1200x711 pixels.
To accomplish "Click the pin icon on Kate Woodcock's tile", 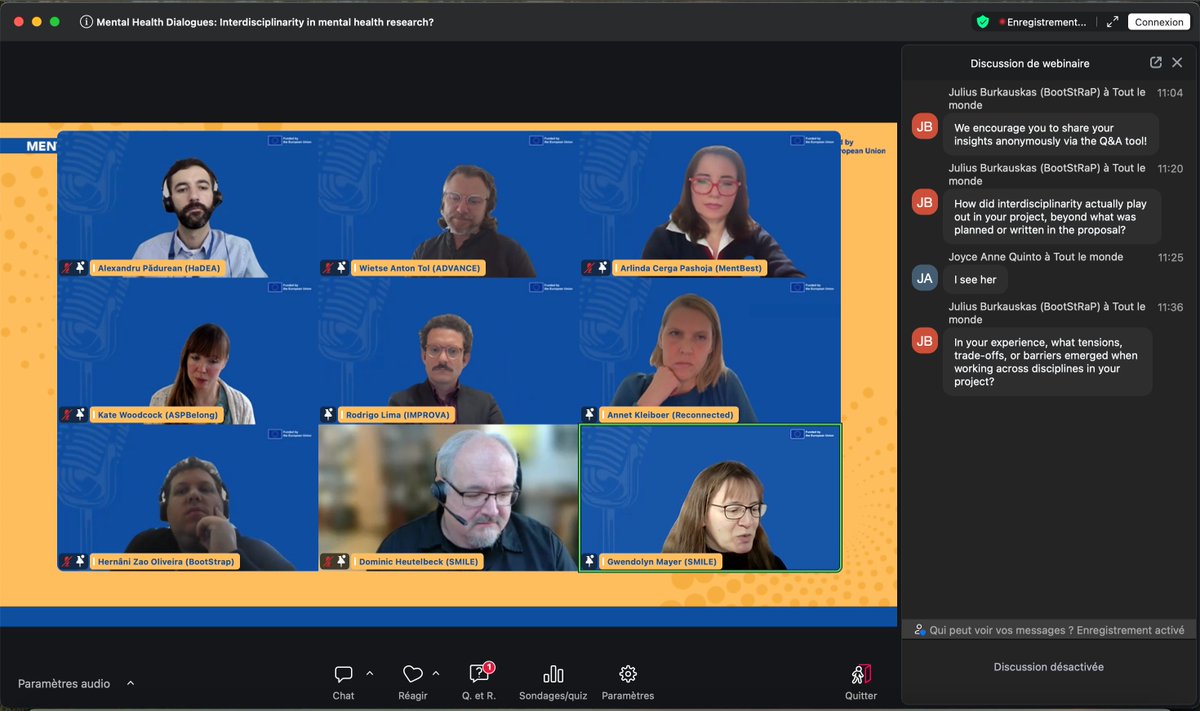I will [81, 414].
